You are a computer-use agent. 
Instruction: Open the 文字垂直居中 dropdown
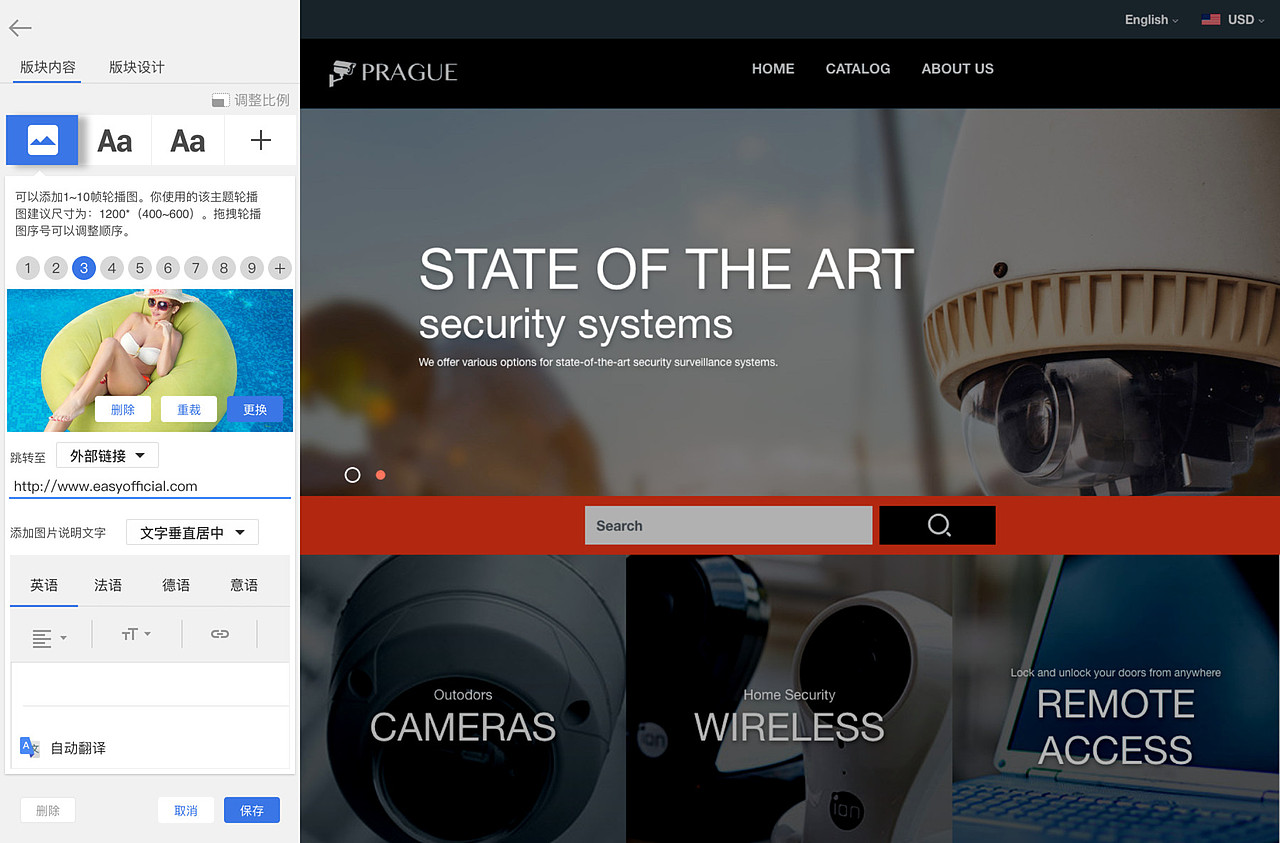click(x=192, y=533)
